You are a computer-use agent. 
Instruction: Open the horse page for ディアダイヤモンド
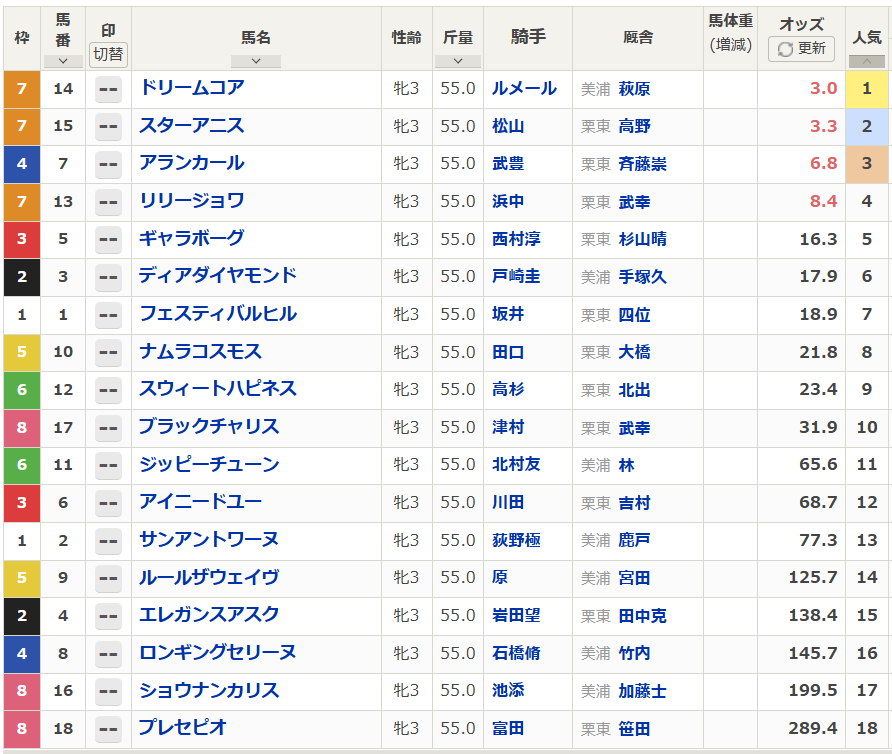[x=218, y=275]
